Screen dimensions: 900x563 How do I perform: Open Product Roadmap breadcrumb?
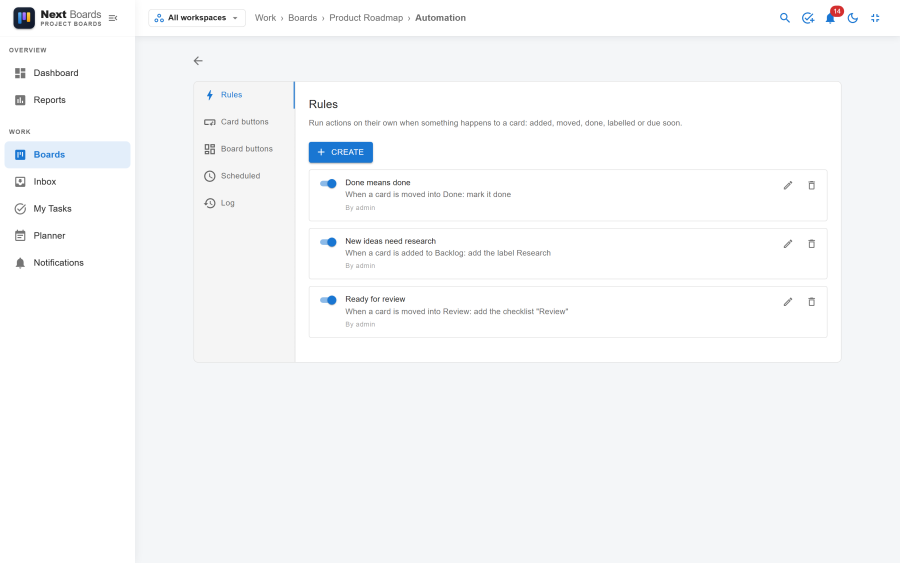pyautogui.click(x=366, y=18)
